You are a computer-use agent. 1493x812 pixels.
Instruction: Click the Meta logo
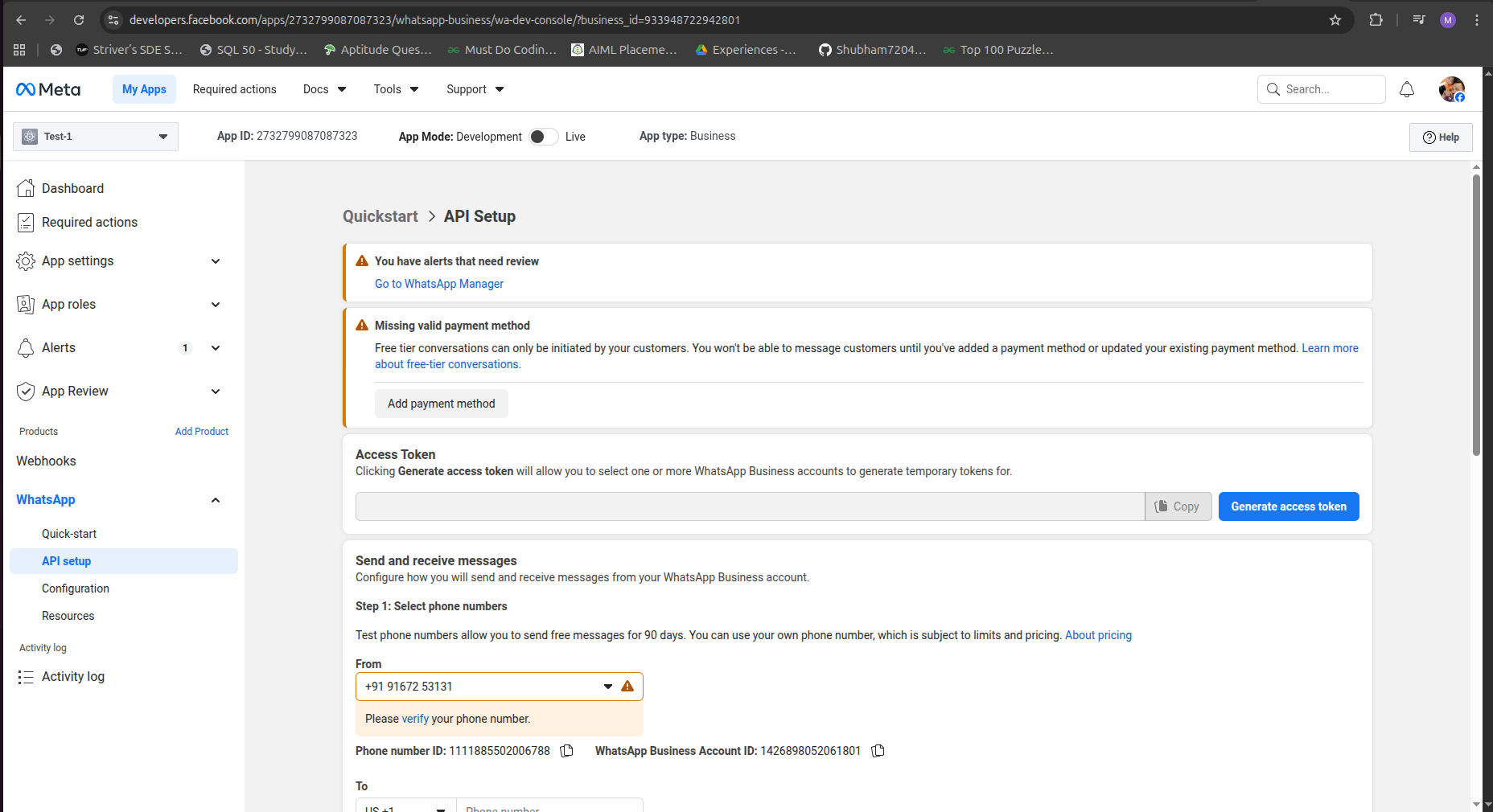(x=48, y=89)
